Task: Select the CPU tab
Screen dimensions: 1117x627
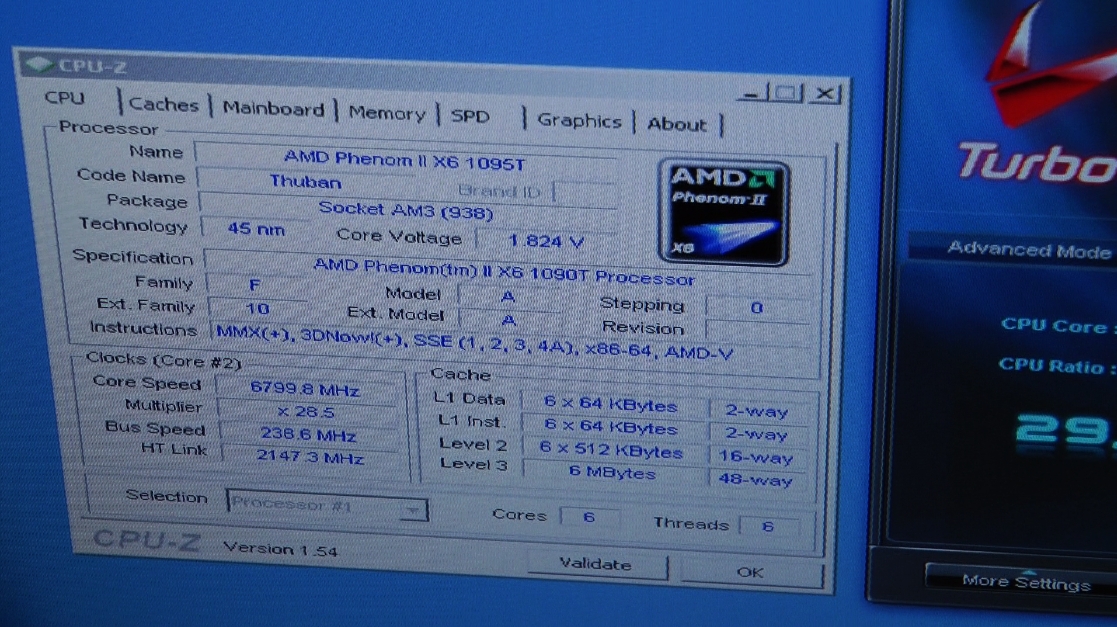Action: pyautogui.click(x=65, y=98)
